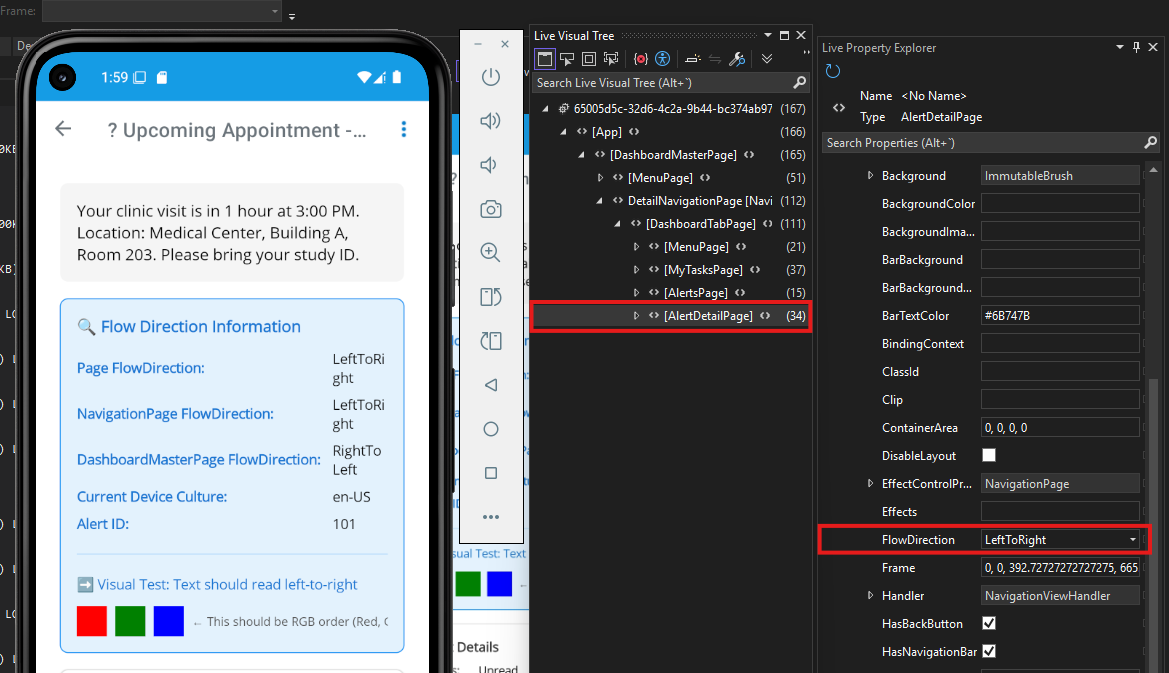Tap emulator Back triangle button
Image resolution: width=1169 pixels, height=673 pixels.
491,385
